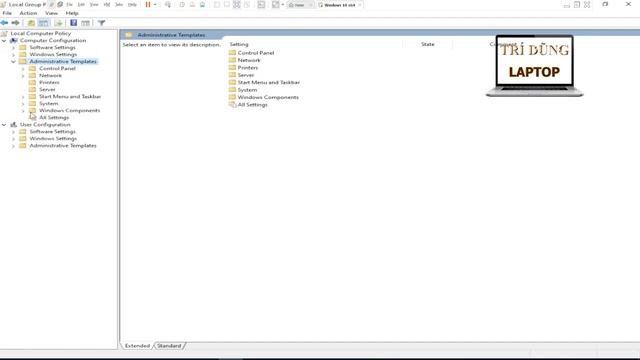Open Control Panel in the Setting list
The width and height of the screenshot is (640, 360).
(256, 53)
